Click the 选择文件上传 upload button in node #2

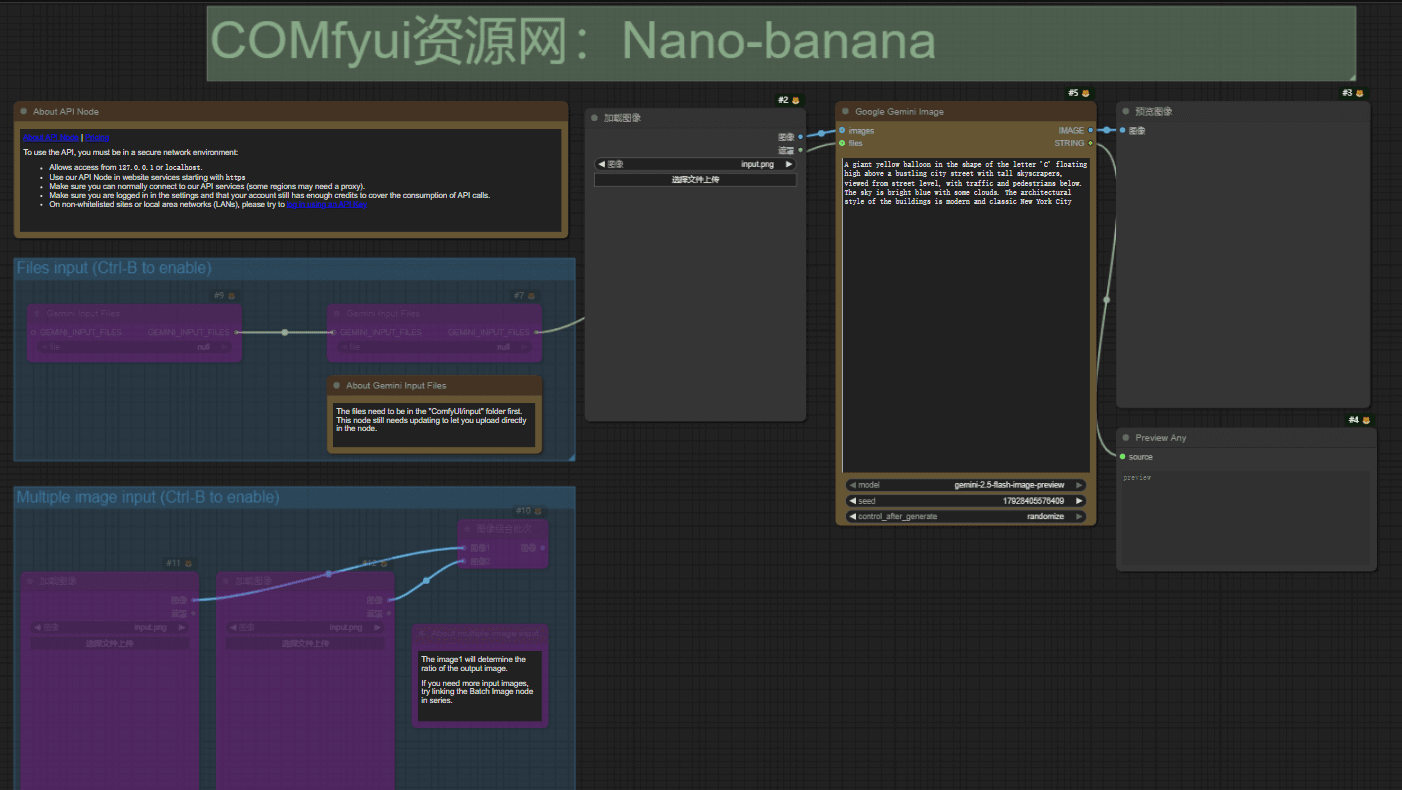(695, 180)
